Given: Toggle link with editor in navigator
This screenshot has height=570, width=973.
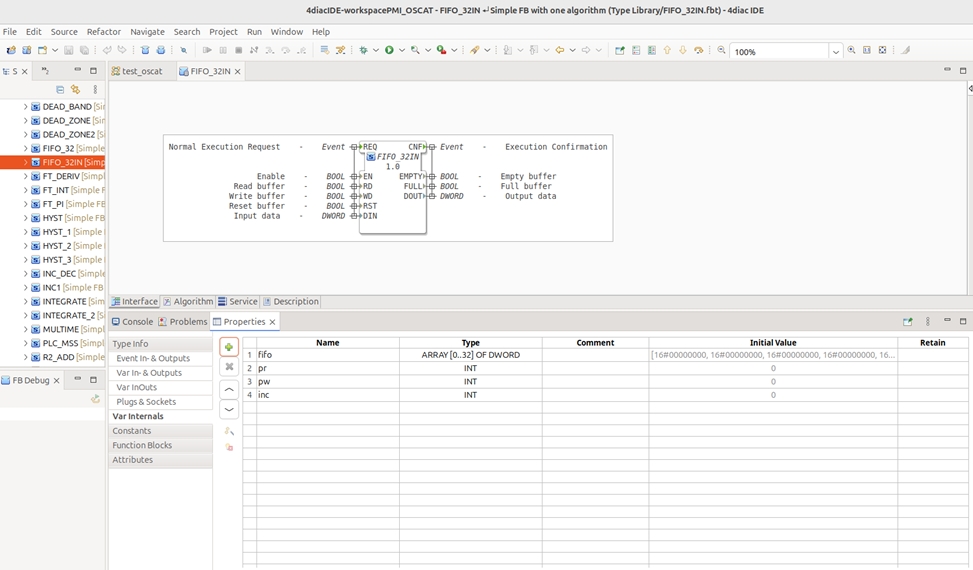Looking at the screenshot, I should coord(76,89).
